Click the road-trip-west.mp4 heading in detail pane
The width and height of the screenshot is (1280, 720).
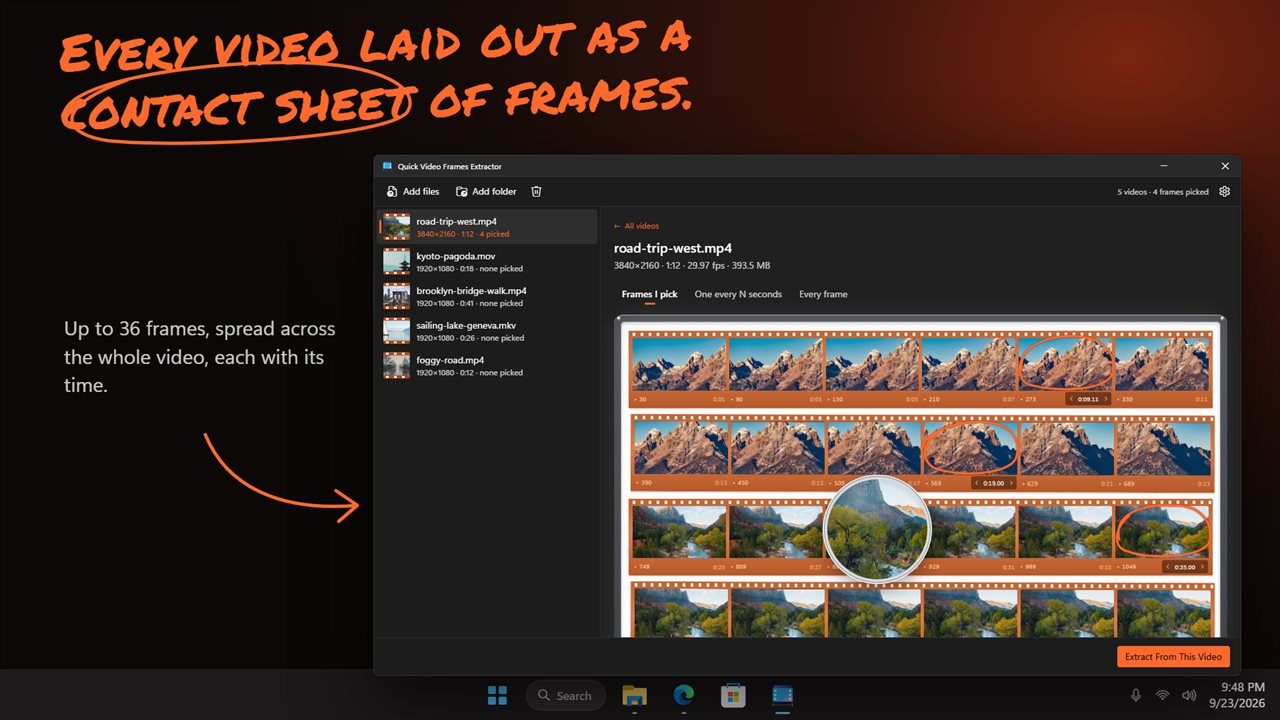[x=673, y=248]
